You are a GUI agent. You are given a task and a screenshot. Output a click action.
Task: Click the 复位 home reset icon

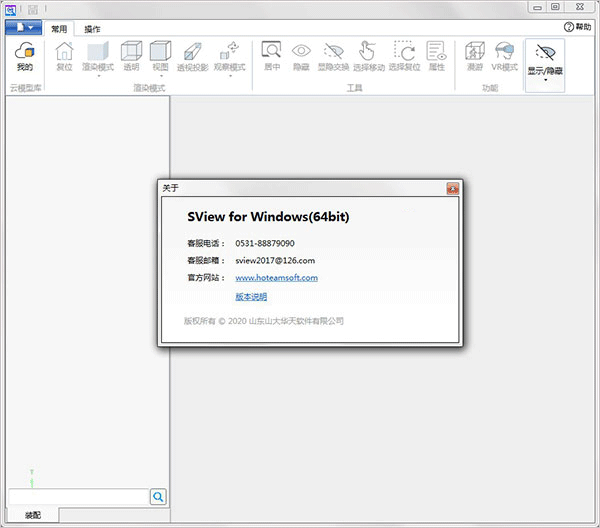(64, 56)
